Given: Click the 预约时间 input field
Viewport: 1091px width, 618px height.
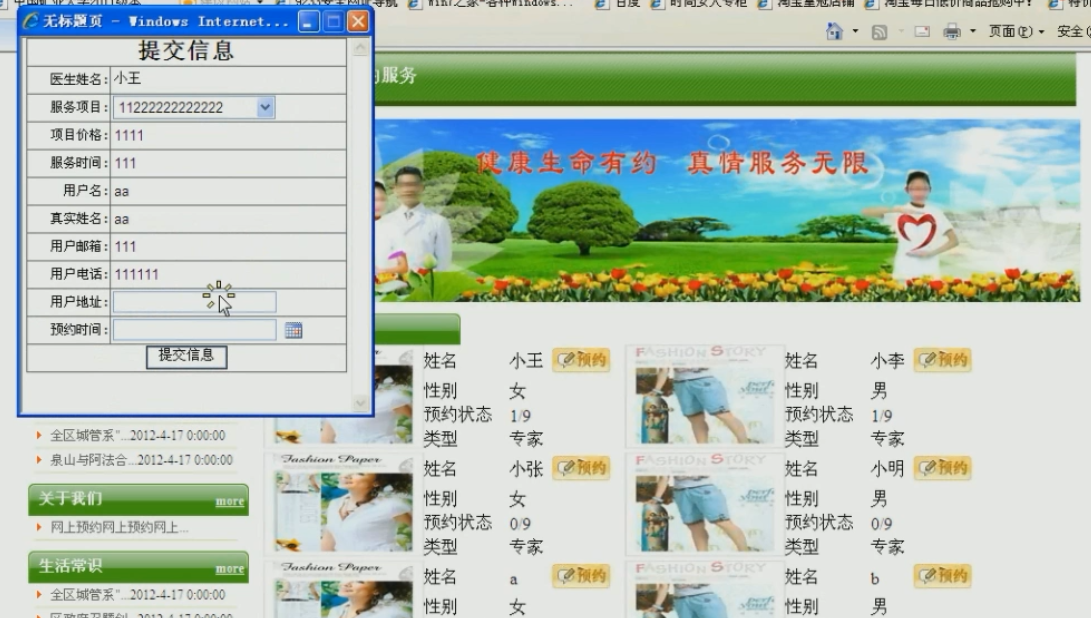Looking at the screenshot, I should tap(194, 330).
